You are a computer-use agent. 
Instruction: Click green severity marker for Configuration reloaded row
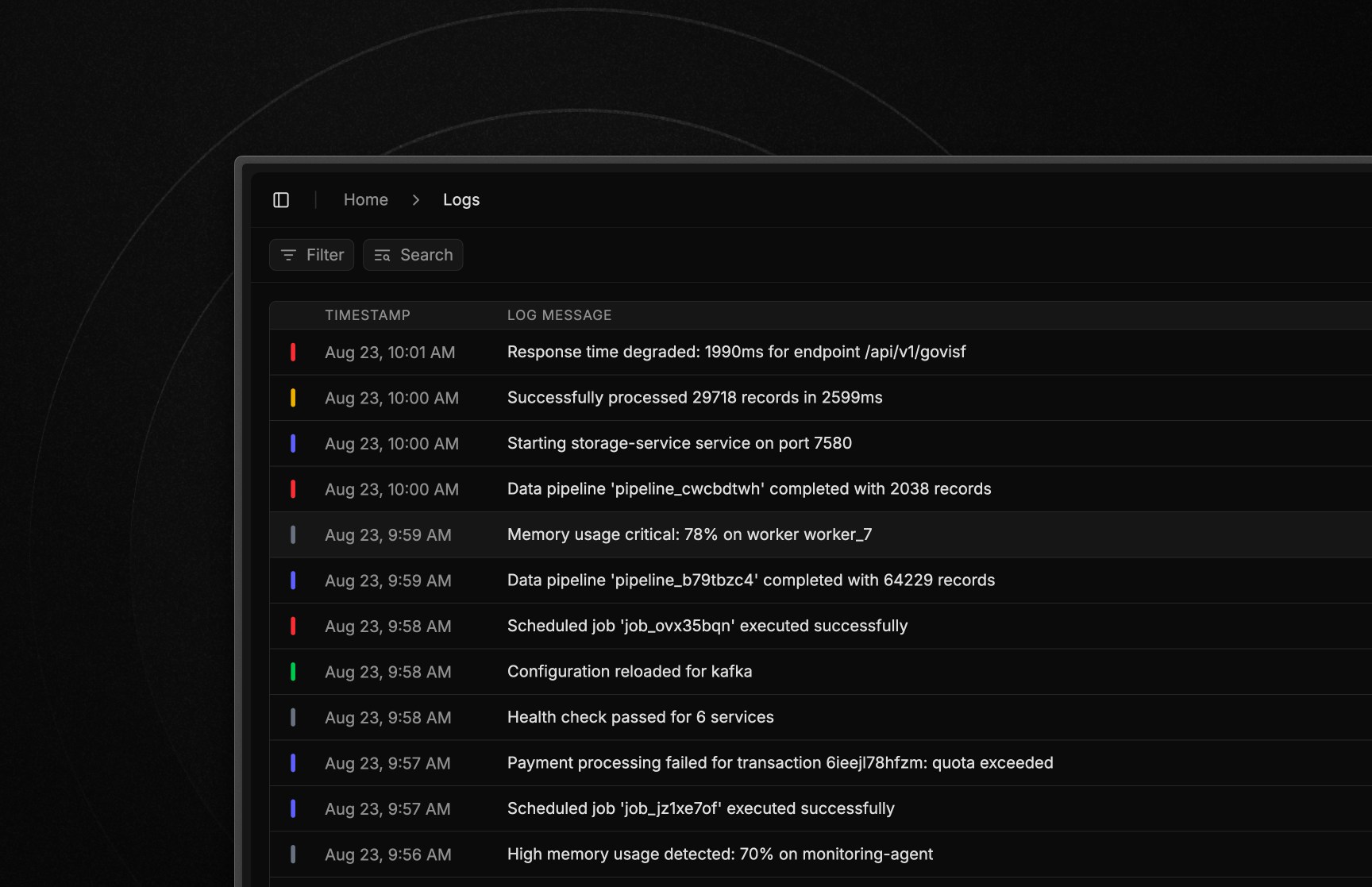pyautogui.click(x=293, y=672)
